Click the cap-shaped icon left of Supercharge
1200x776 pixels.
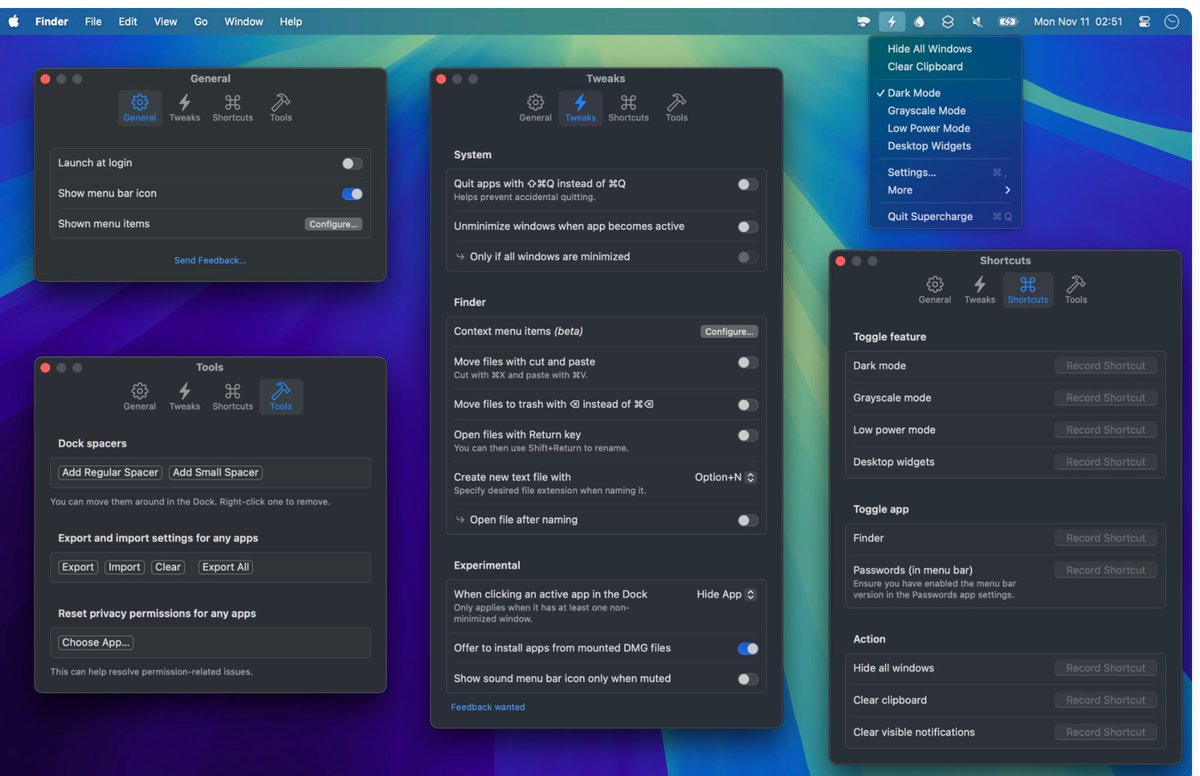(x=863, y=21)
